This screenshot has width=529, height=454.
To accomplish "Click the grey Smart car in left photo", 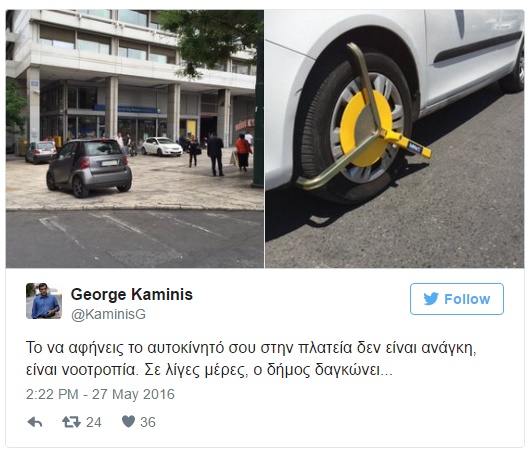I will click(89, 168).
